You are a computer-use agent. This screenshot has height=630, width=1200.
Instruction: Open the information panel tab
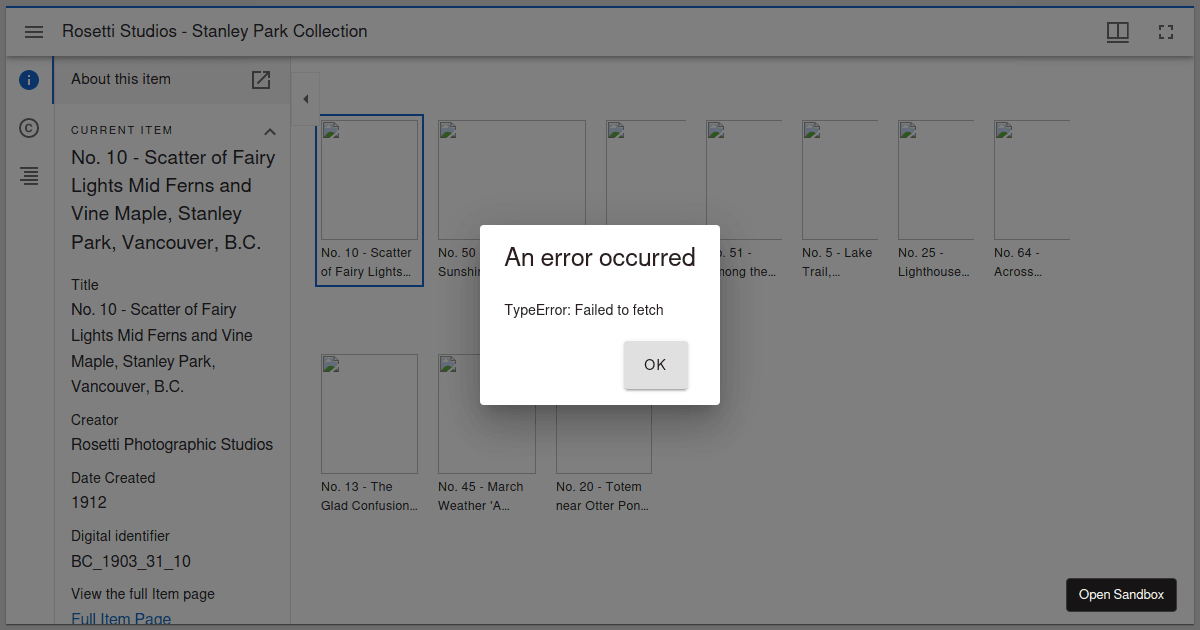tap(29, 80)
